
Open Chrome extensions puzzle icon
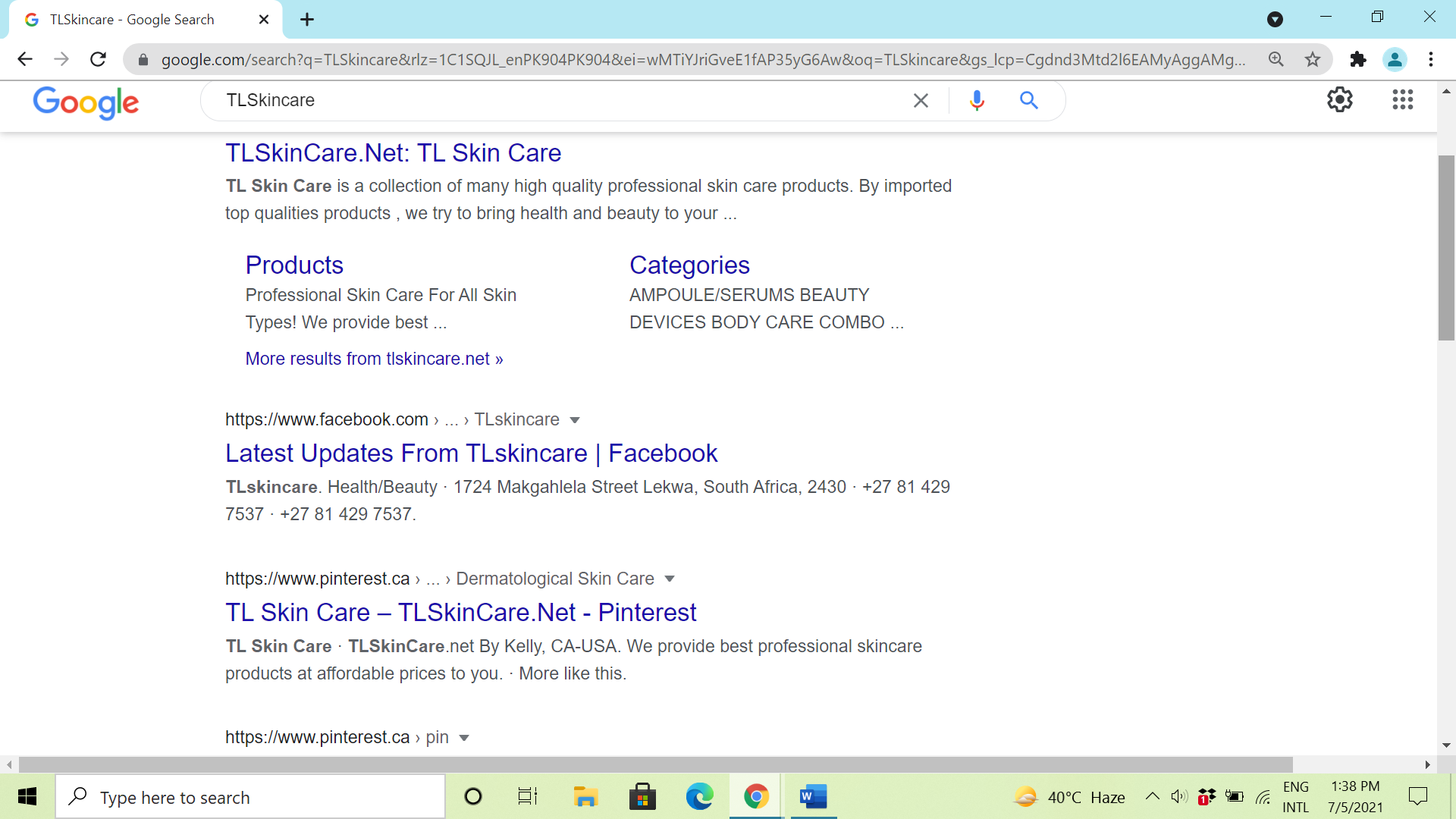tap(1358, 59)
